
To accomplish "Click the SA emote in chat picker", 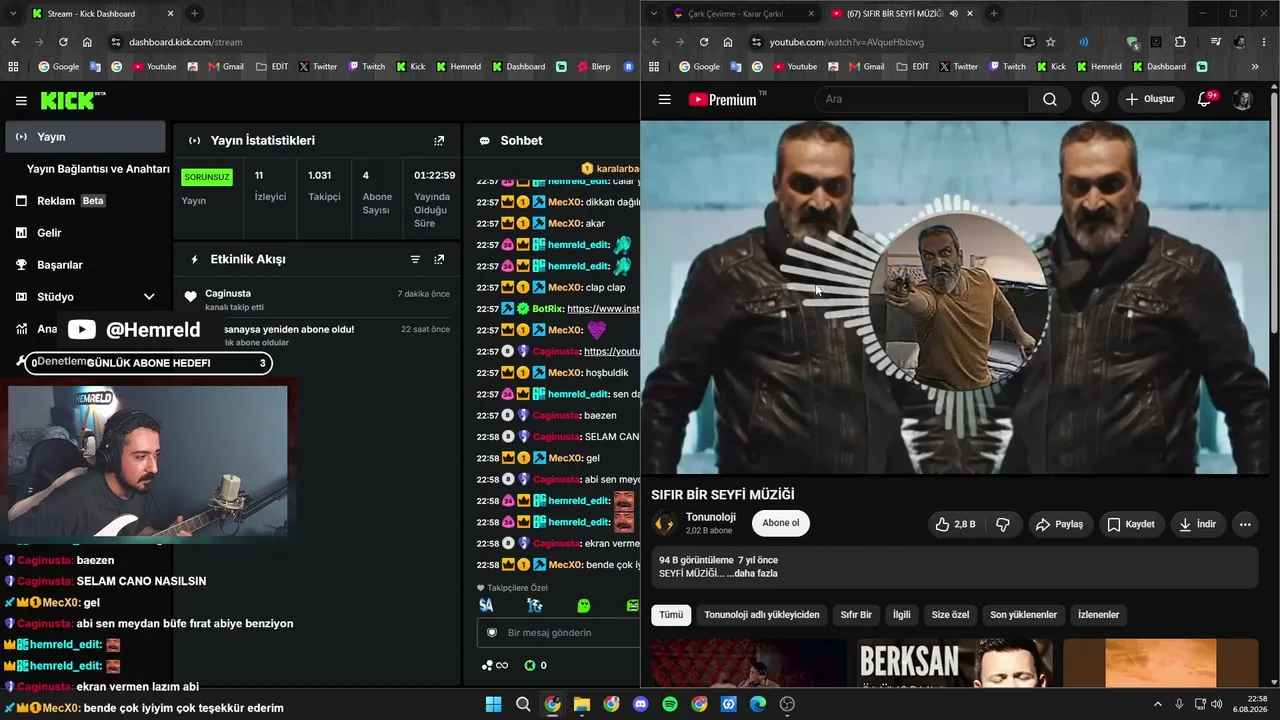I will pyautogui.click(x=486, y=605).
